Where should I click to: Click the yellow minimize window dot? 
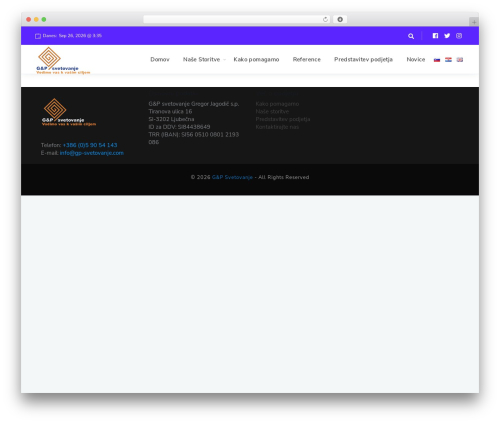[x=36, y=19]
